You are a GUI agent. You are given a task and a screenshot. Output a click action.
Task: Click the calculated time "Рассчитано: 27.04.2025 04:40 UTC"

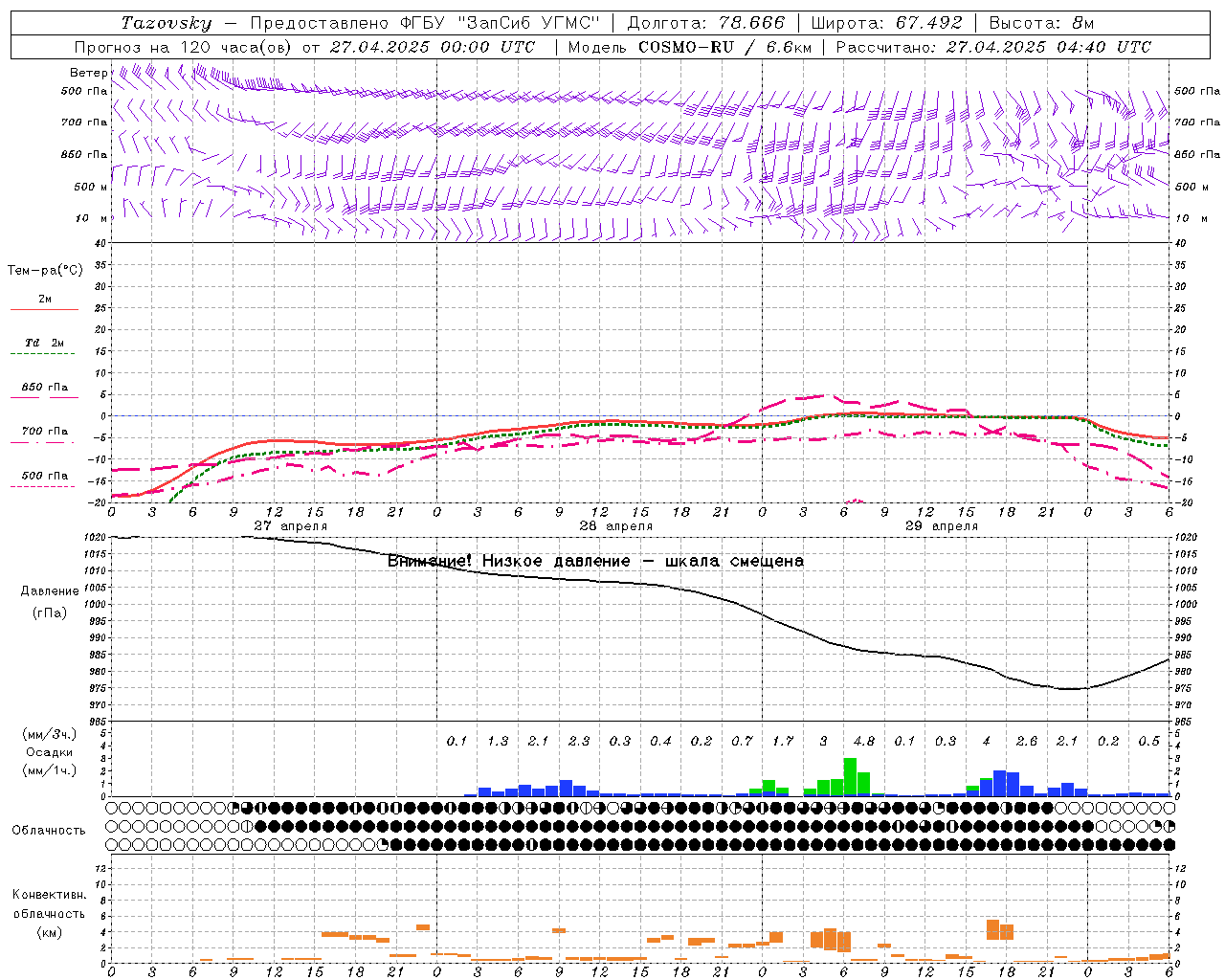coord(993,47)
